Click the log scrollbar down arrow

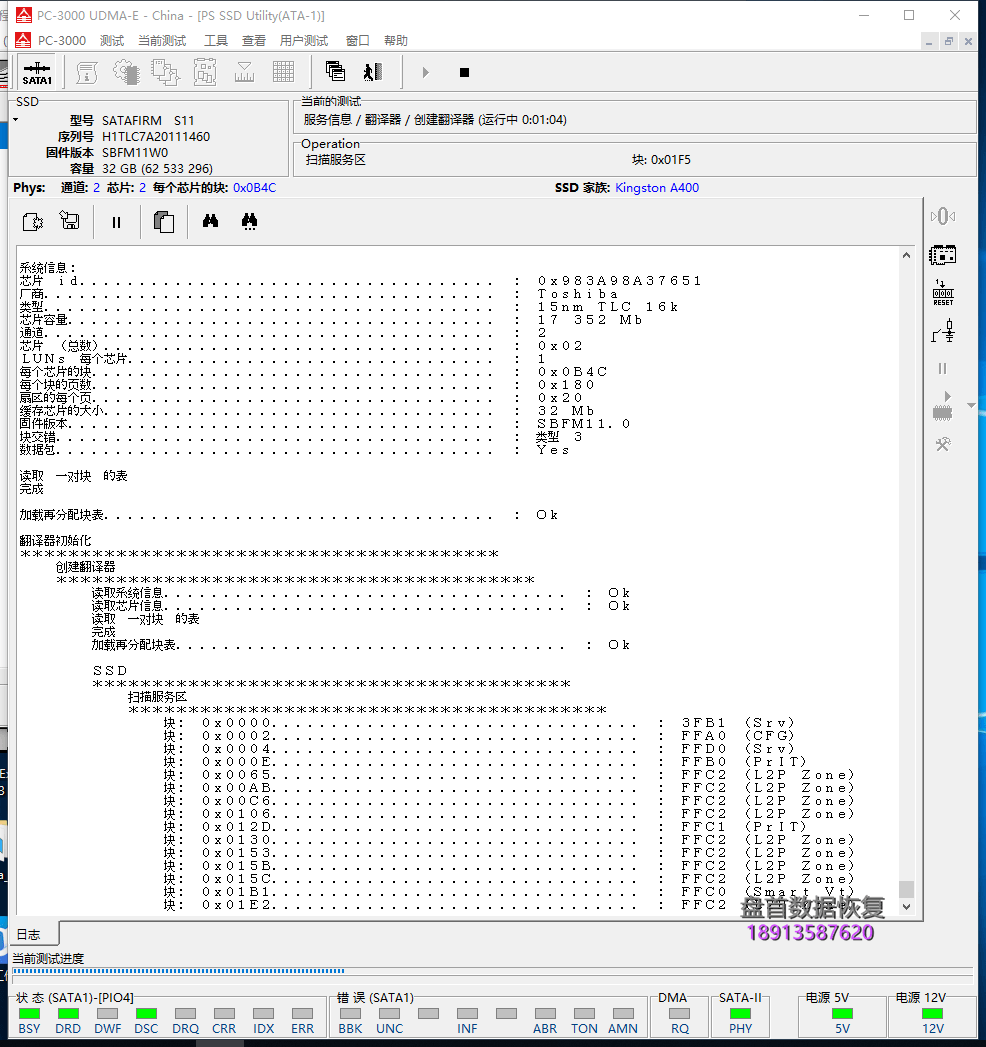point(906,907)
